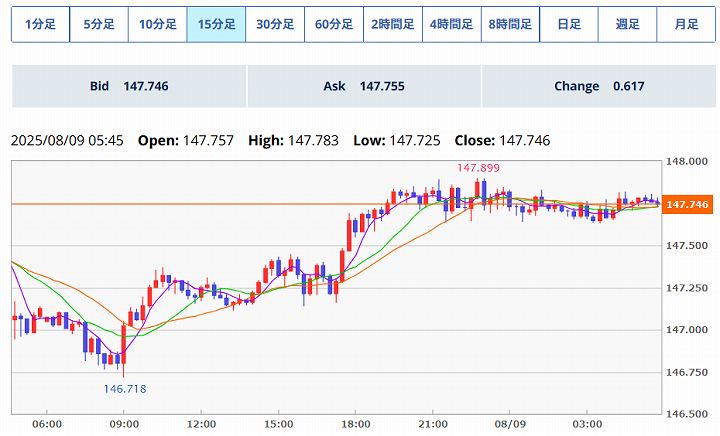Switch to the daily 日足 tab

point(569,24)
